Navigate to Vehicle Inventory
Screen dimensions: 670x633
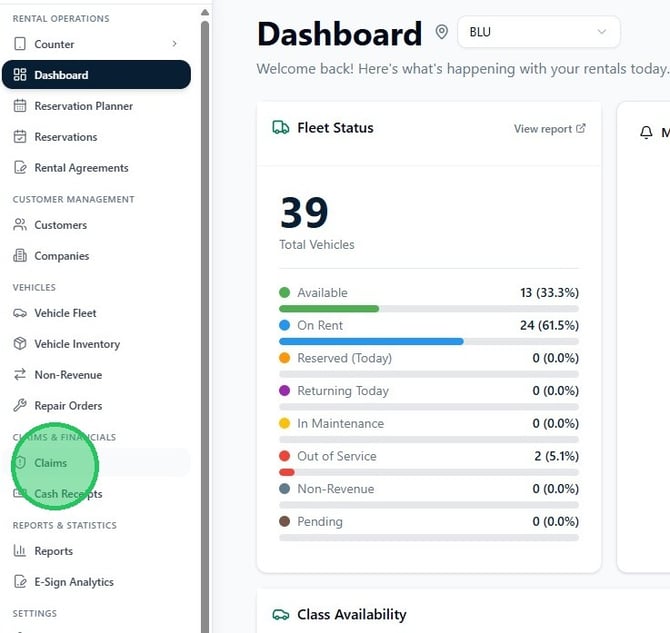[x=96, y=344]
